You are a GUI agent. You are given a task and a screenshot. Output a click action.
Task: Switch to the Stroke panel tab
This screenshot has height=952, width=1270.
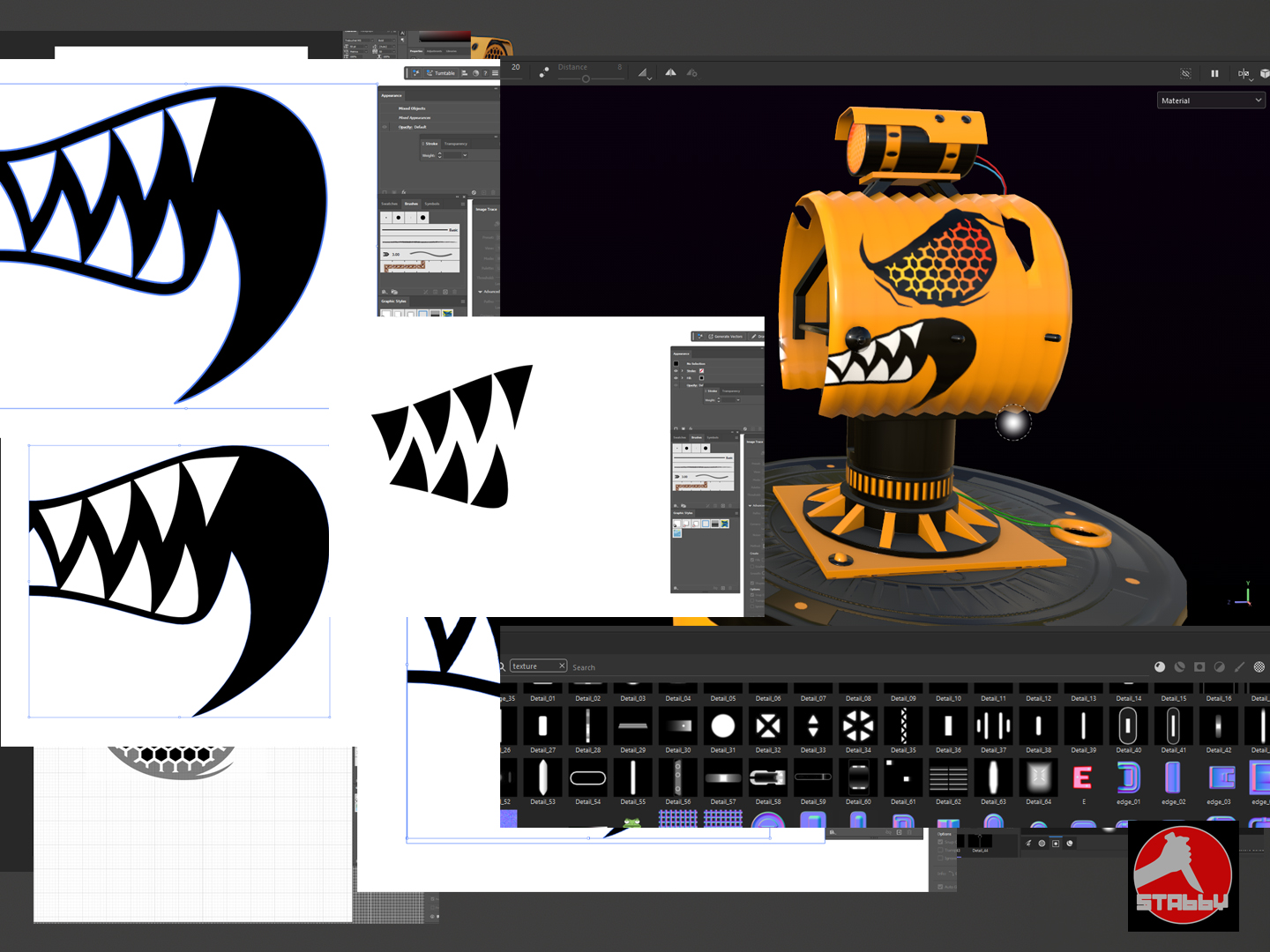tap(430, 144)
